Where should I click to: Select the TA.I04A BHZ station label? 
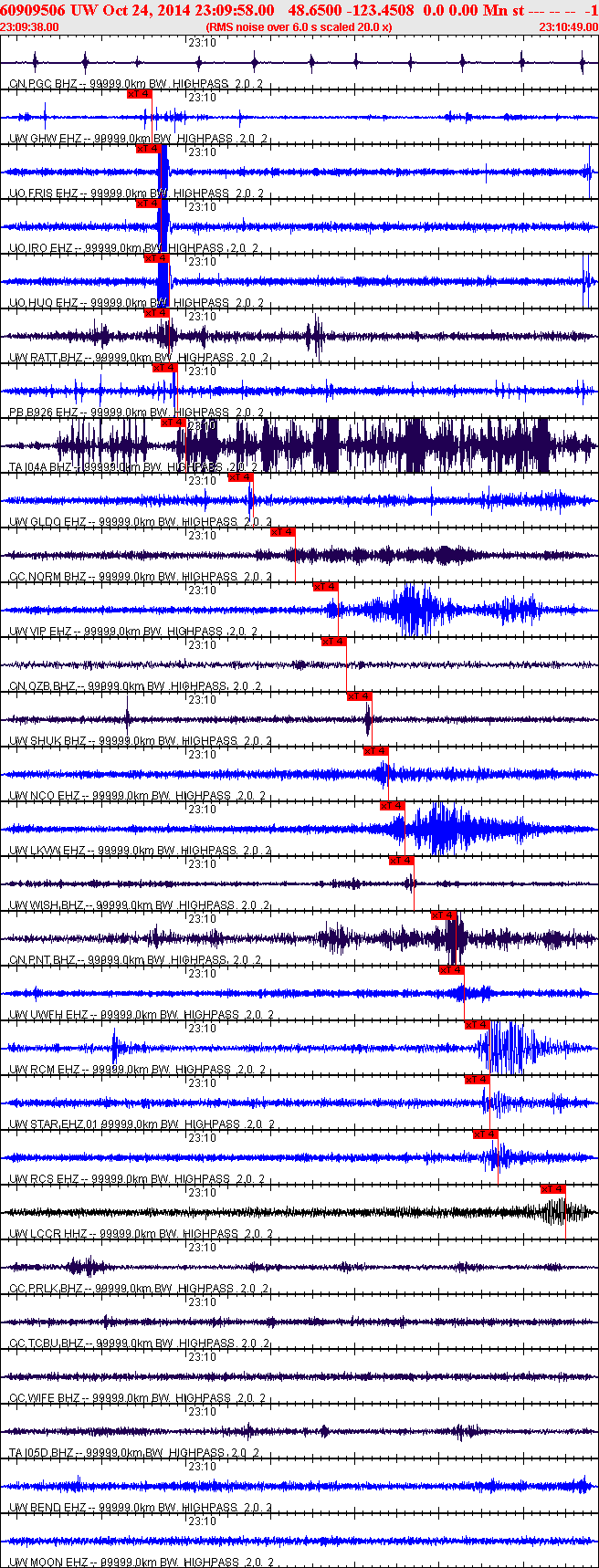pyautogui.click(x=40, y=467)
